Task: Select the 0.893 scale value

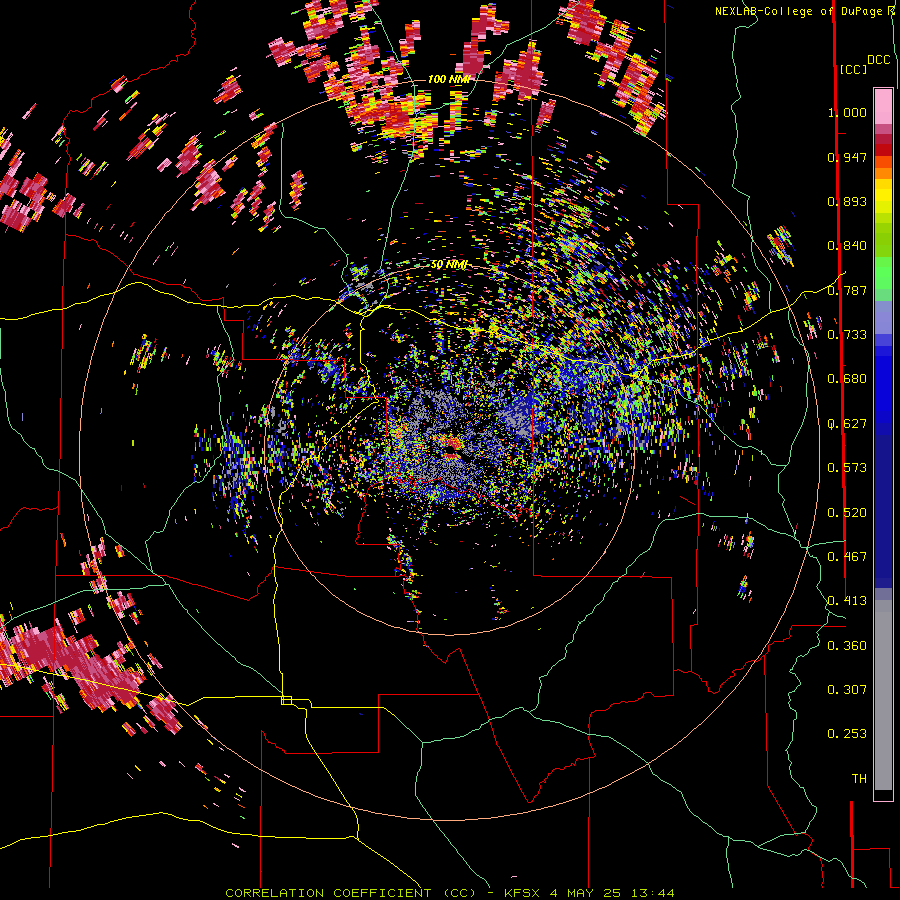Action: point(847,201)
